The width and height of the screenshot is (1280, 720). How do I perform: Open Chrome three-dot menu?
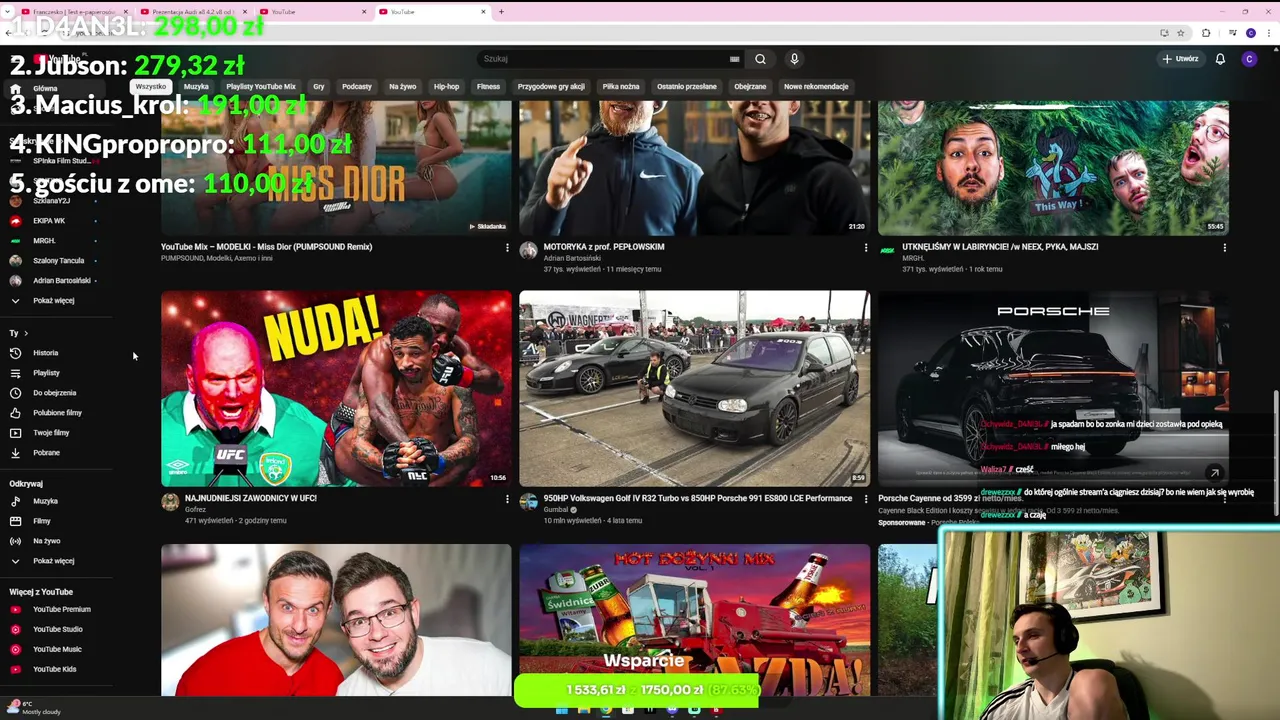click(1267, 33)
